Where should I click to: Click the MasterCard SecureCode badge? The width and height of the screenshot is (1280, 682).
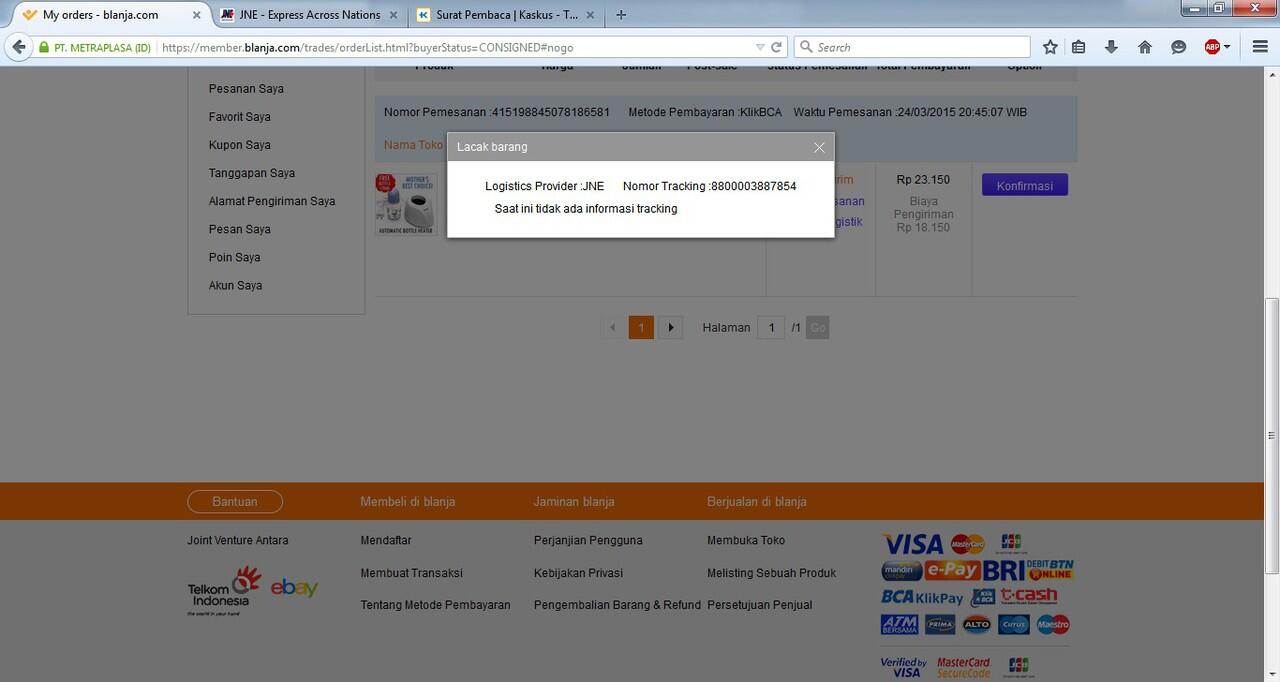tap(964, 667)
